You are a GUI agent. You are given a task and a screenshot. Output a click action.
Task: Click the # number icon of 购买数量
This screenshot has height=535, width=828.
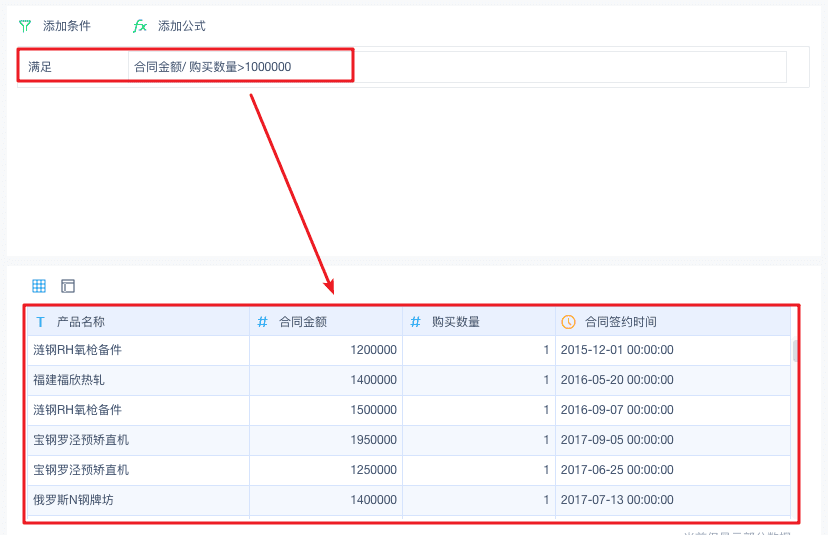point(416,322)
